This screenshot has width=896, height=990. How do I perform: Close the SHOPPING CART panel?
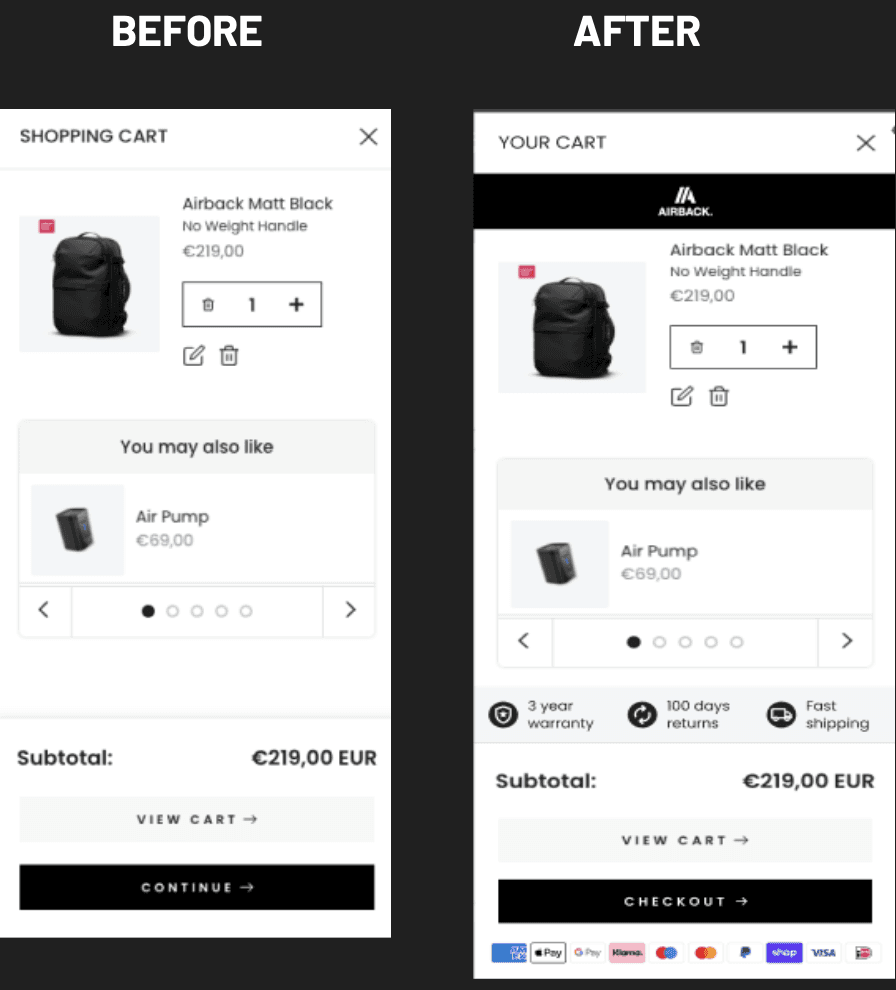368,136
